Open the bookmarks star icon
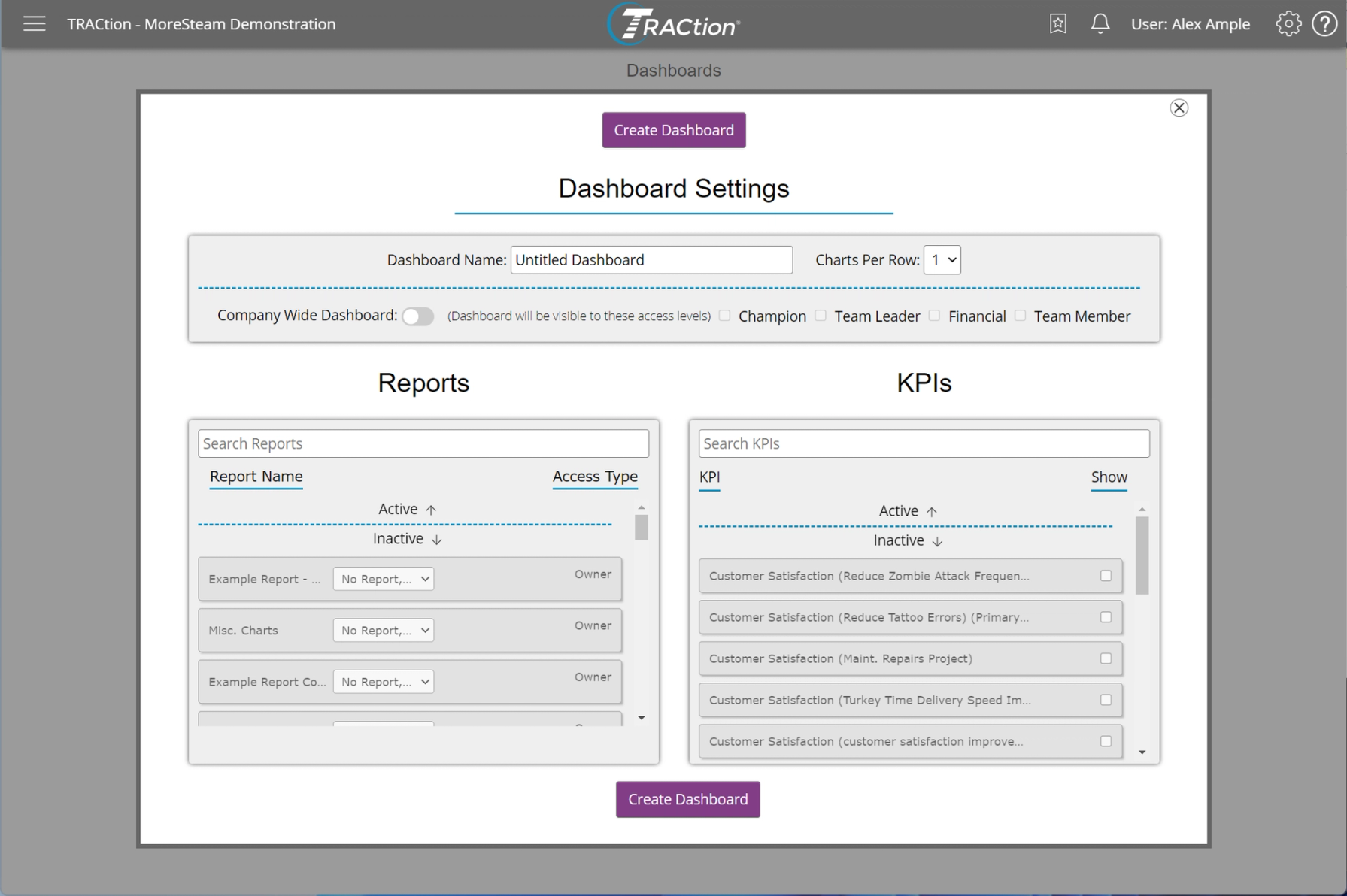1347x896 pixels. 1057,24
